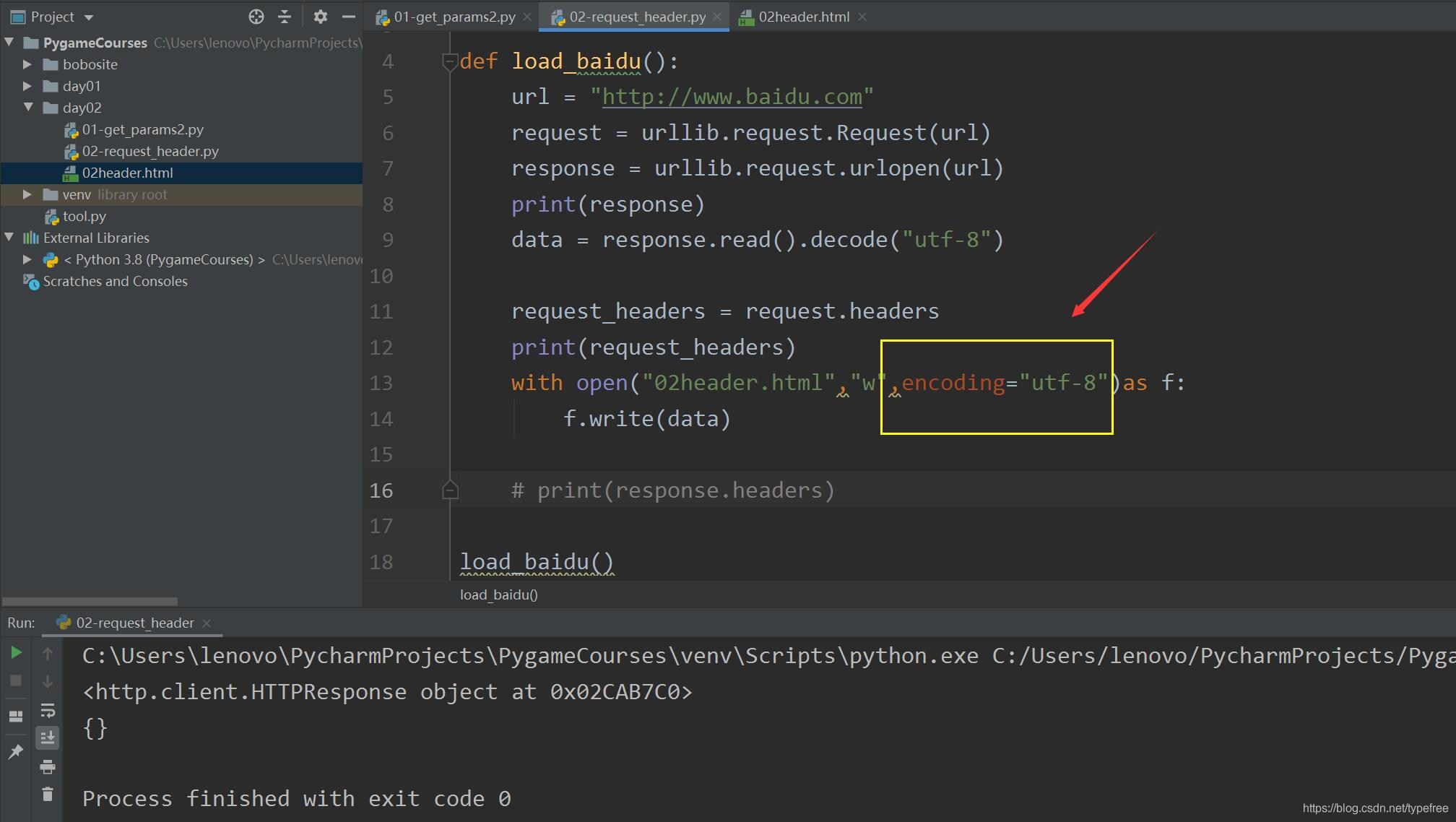Restore layout in the Run panel
This screenshot has height=822, width=1456.
coord(16,716)
